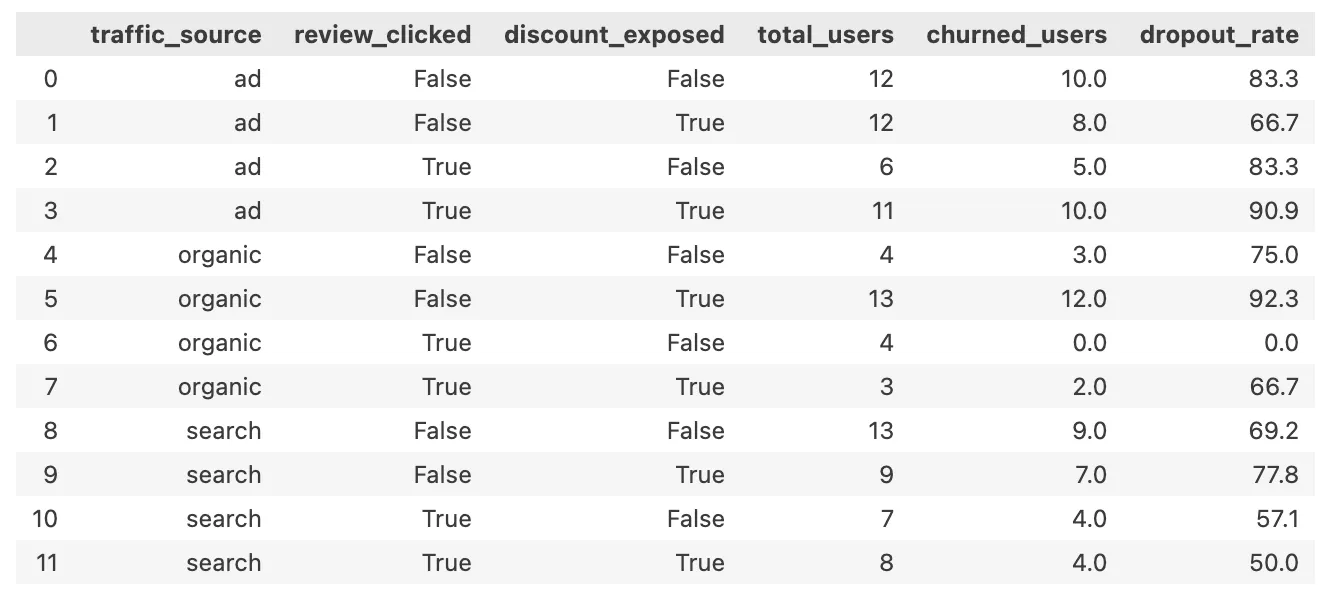The width and height of the screenshot is (1330, 598).
Task: Select the dropout_rate column header
Action: tap(1219, 35)
